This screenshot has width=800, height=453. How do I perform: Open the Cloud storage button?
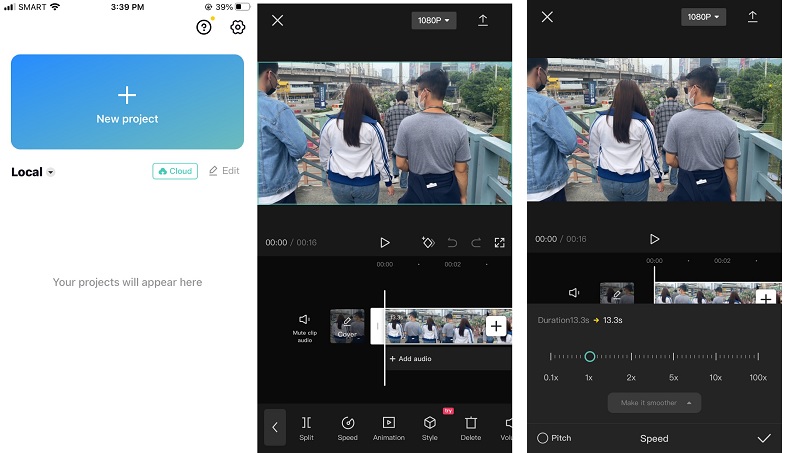click(175, 171)
